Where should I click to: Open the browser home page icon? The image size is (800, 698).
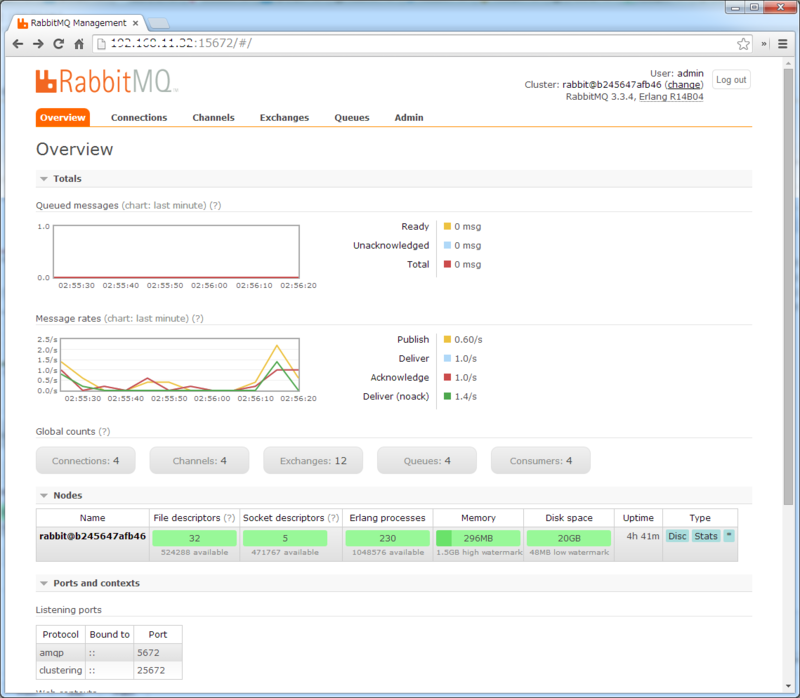click(x=79, y=44)
